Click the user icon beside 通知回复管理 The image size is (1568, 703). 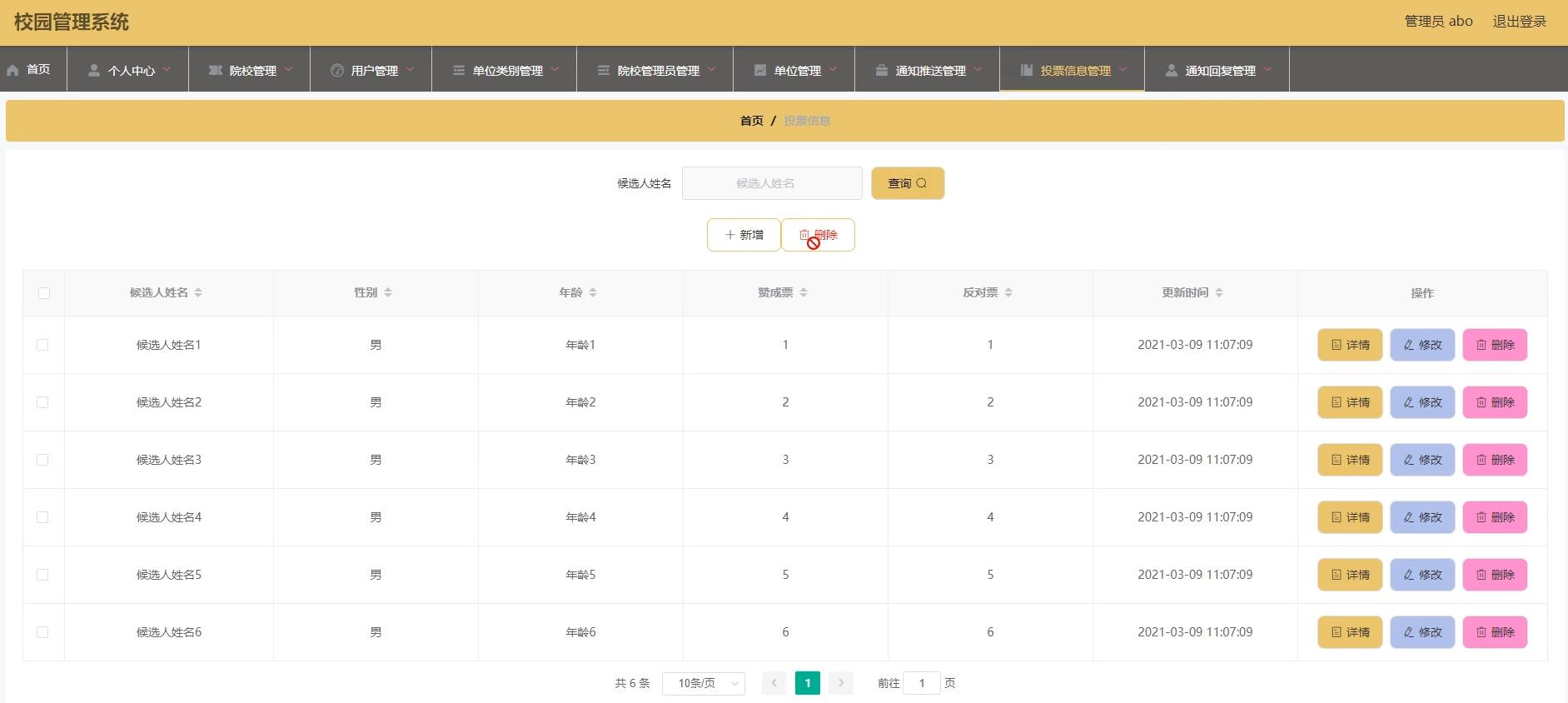pyautogui.click(x=1172, y=70)
